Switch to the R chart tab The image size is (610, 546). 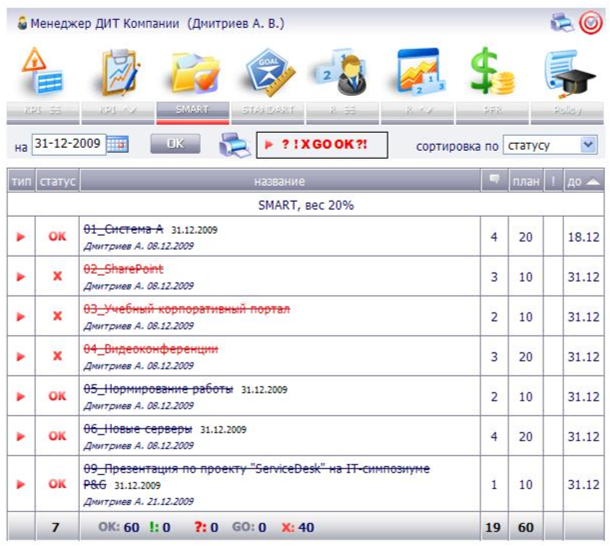(x=417, y=113)
